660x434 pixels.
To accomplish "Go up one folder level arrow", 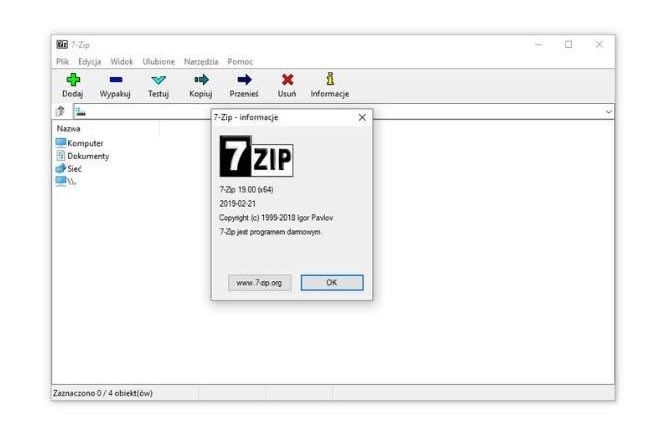I will click(x=61, y=112).
